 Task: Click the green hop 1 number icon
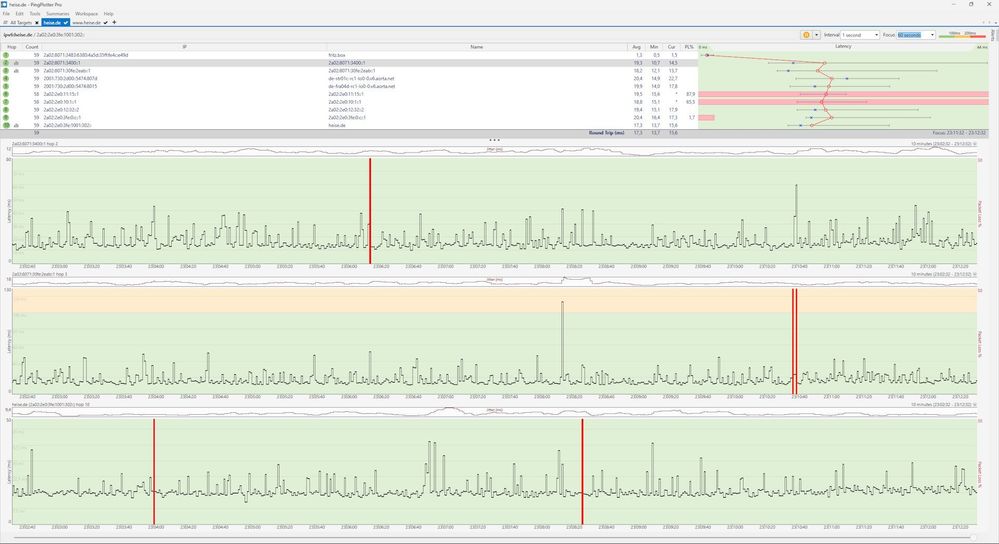(x=6, y=55)
